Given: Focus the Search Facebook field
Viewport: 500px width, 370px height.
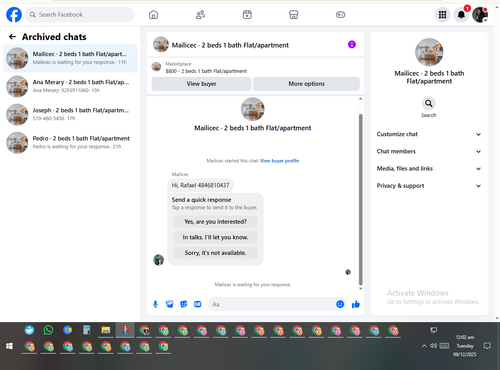Looking at the screenshot, I should pos(80,15).
